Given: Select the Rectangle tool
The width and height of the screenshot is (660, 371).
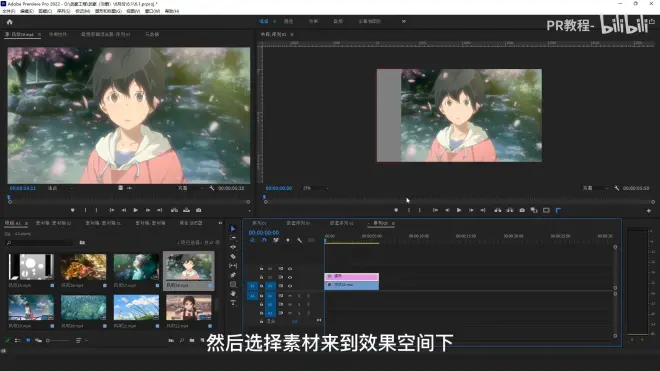Looking at the screenshot, I should point(233,284).
